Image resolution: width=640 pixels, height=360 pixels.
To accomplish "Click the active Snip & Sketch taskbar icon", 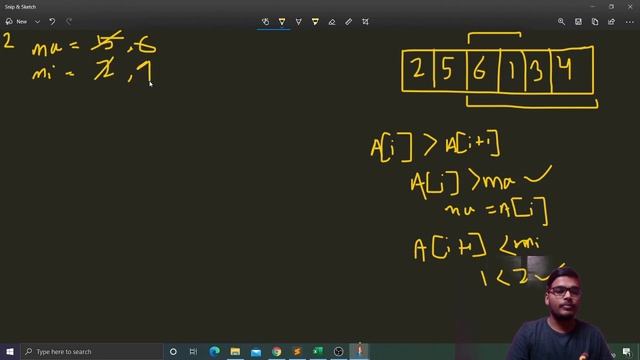I will pyautogui.click(x=360, y=351).
